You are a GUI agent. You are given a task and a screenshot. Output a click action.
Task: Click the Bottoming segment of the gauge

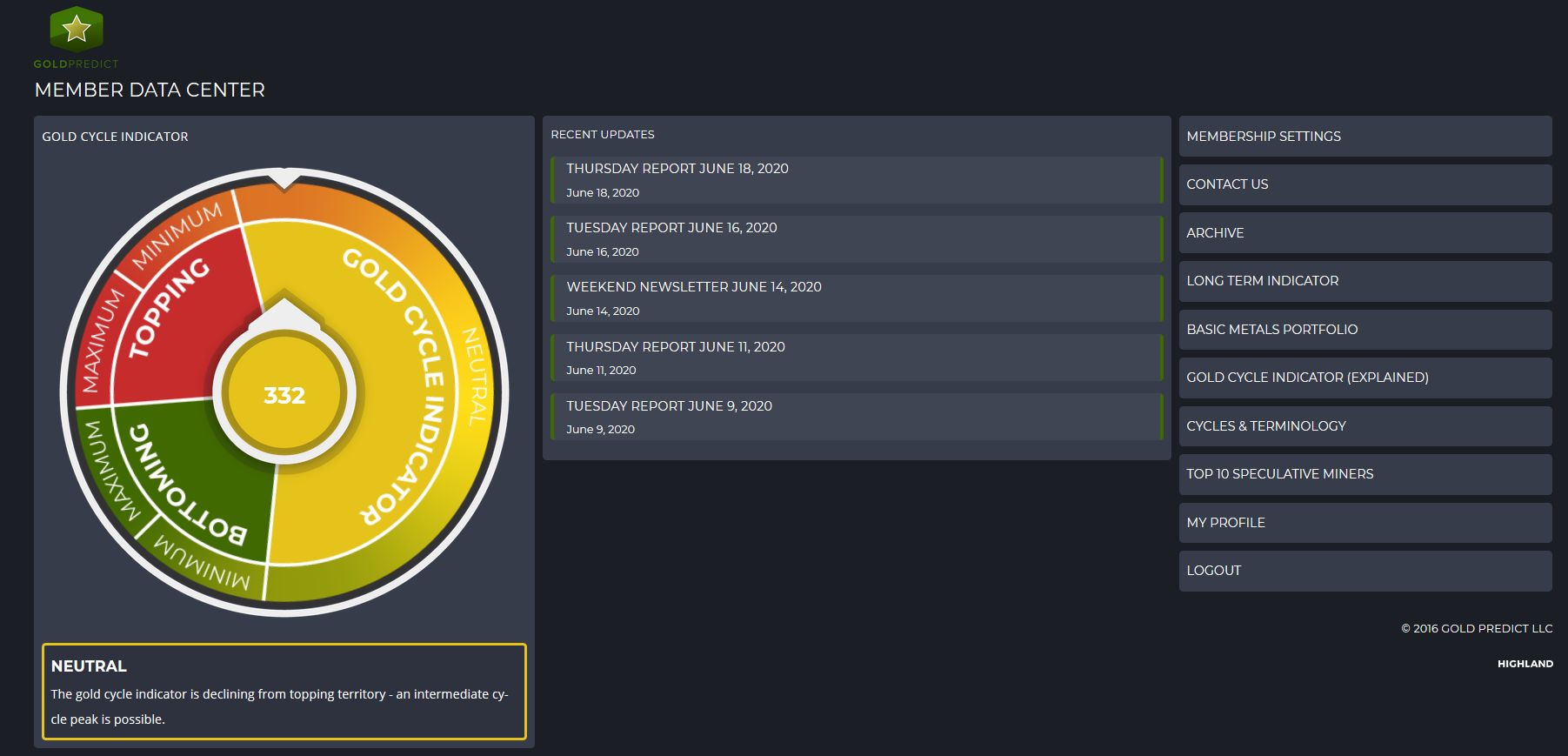(196, 483)
